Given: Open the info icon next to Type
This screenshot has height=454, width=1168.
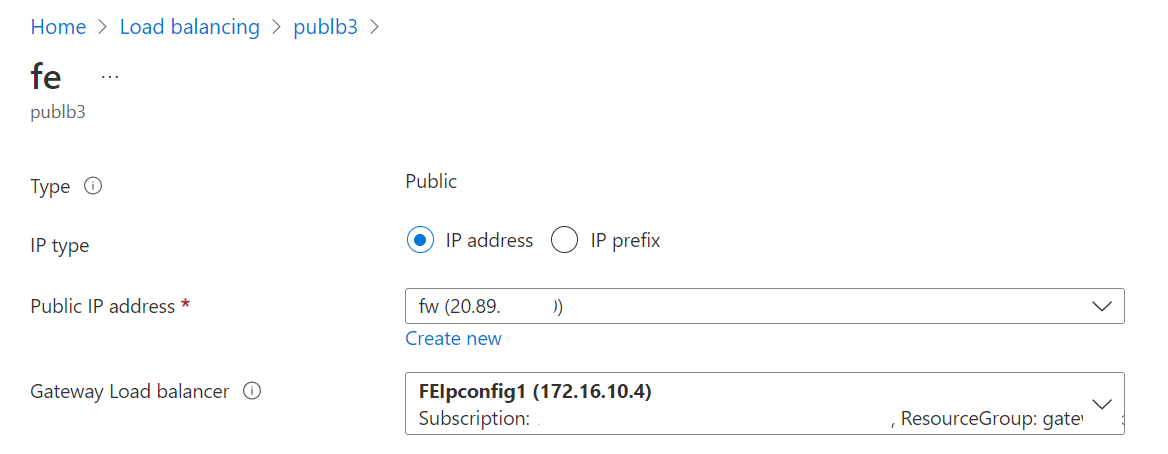Looking at the screenshot, I should [x=93, y=186].
